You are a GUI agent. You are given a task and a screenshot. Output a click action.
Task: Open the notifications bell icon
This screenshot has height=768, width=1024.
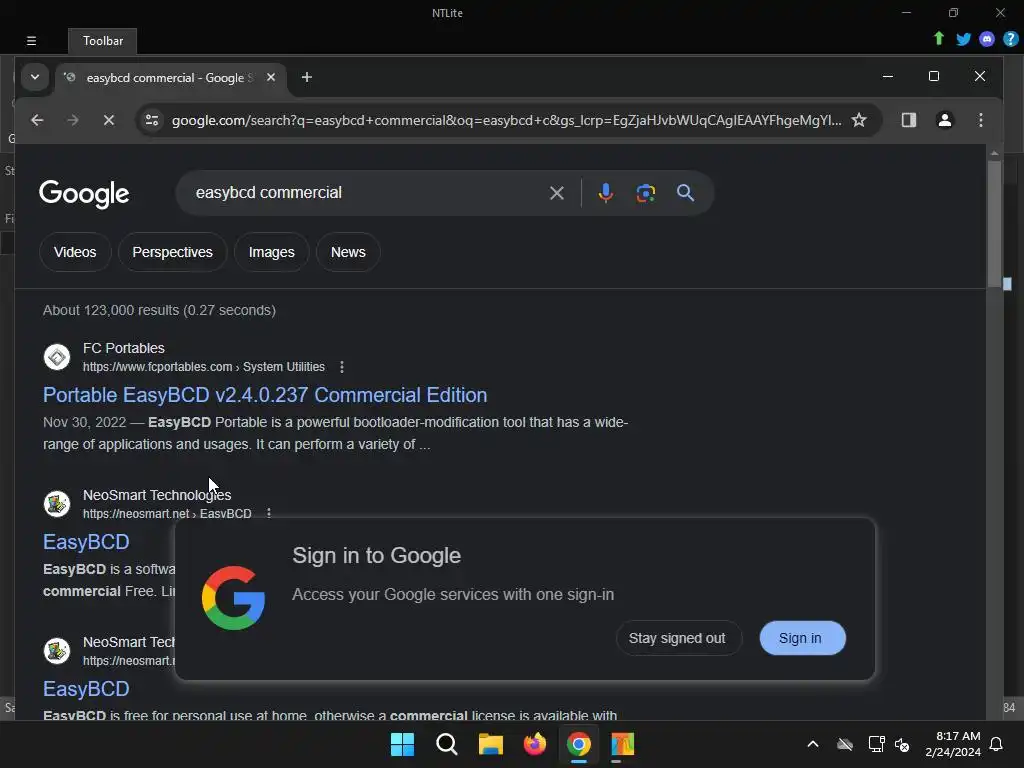pyautogui.click(x=997, y=744)
